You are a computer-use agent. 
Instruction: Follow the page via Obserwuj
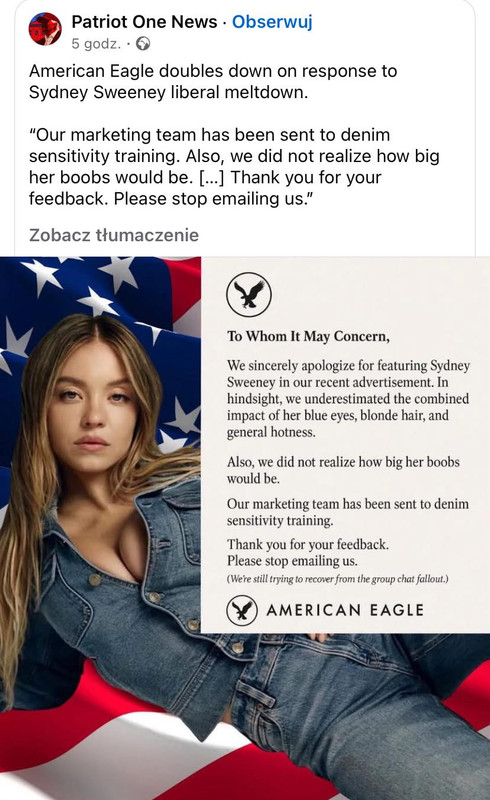272,21
